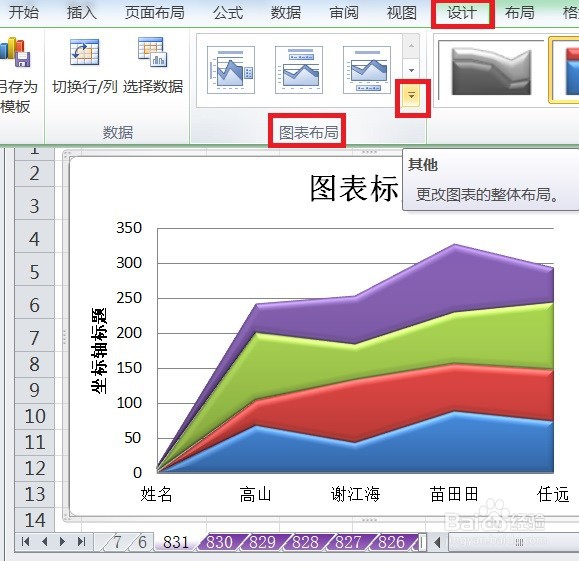Click the Select Data (选择数据) icon
The height and width of the screenshot is (561, 579).
pyautogui.click(x=153, y=52)
